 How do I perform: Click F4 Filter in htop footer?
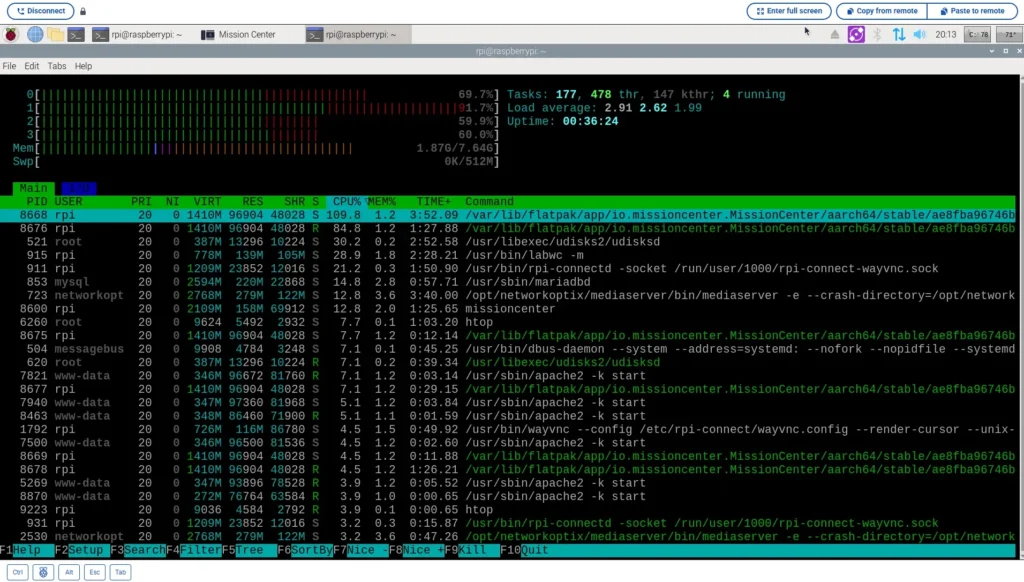click(193, 550)
